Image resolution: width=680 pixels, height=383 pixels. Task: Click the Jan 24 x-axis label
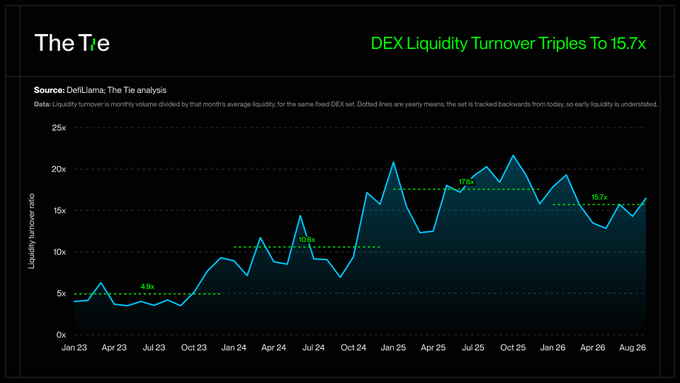click(234, 348)
